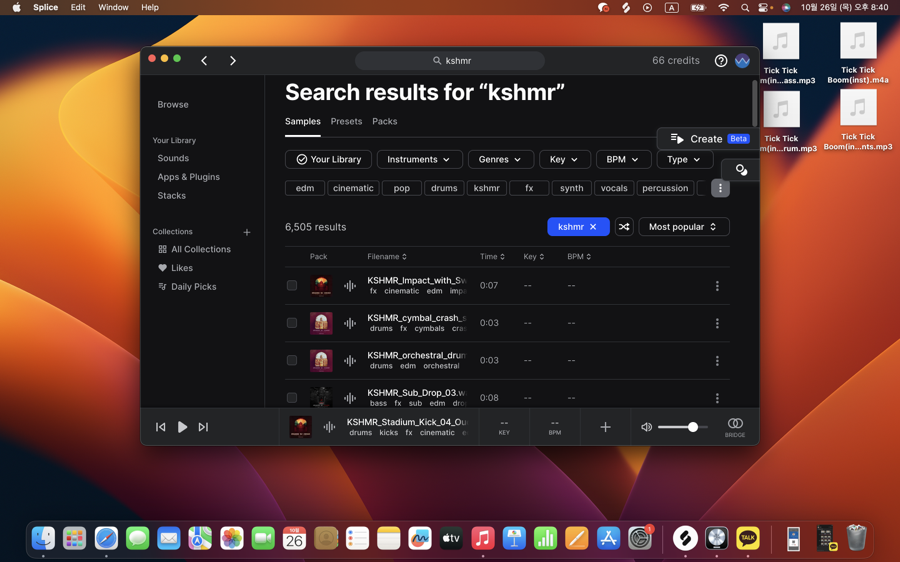Expand the Key filter dropdown
The width and height of the screenshot is (900, 562).
click(565, 160)
